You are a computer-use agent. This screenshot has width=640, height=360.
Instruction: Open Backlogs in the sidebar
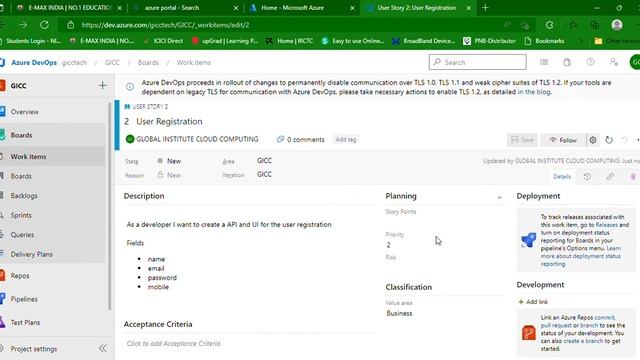tap(24, 196)
